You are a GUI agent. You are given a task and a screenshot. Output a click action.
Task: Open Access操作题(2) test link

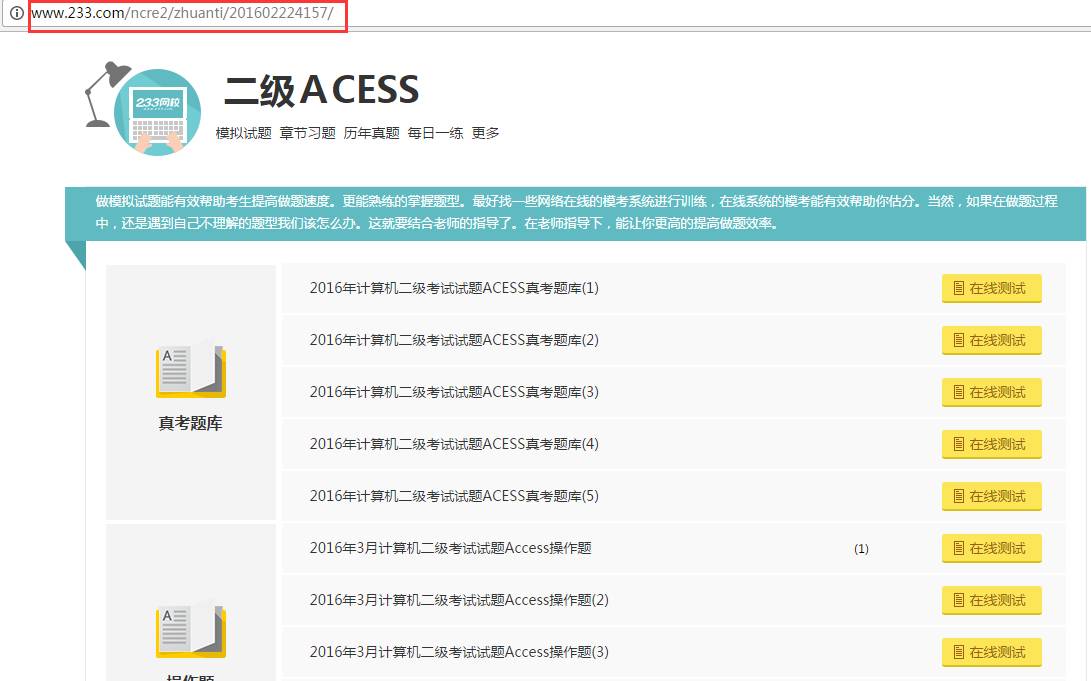tap(459, 600)
